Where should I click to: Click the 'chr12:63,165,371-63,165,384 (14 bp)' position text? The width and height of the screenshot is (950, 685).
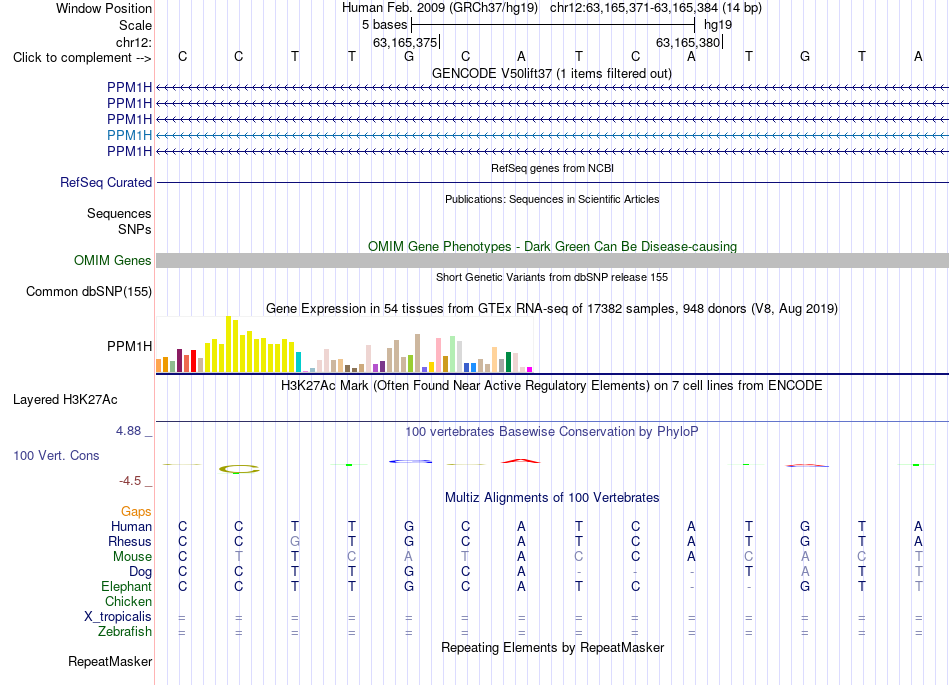point(656,8)
